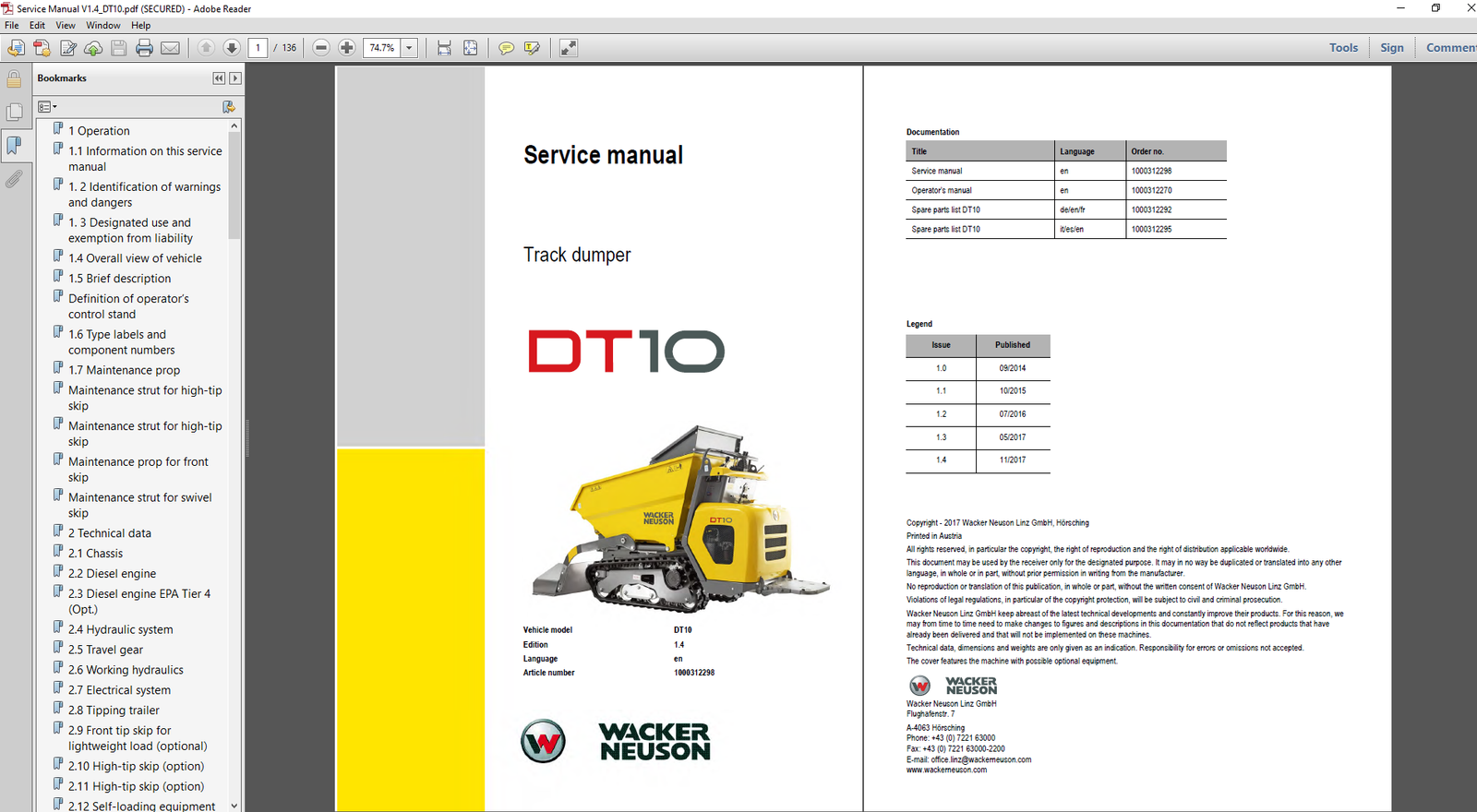Open the Page Thumbnails panel

14,113
